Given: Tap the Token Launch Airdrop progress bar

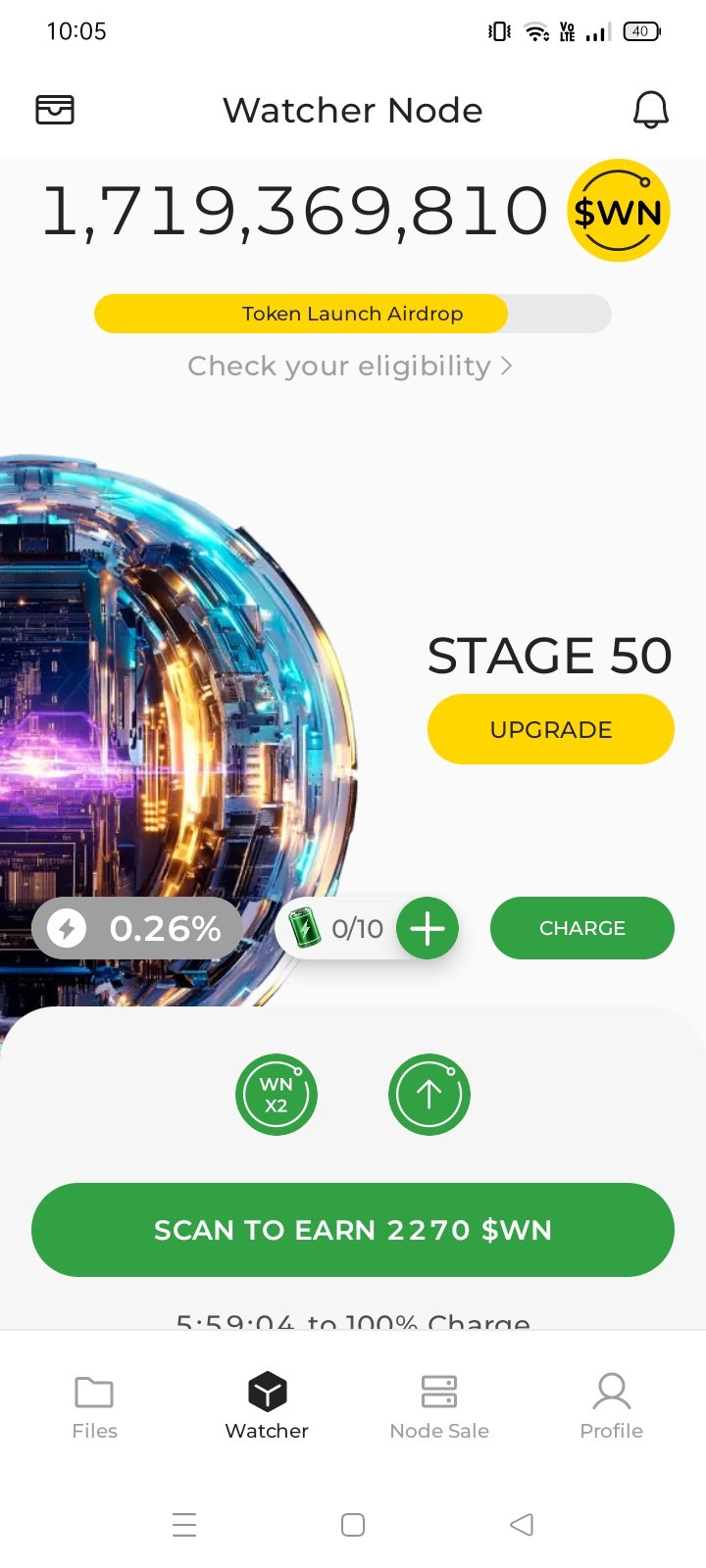Looking at the screenshot, I should pos(353,314).
